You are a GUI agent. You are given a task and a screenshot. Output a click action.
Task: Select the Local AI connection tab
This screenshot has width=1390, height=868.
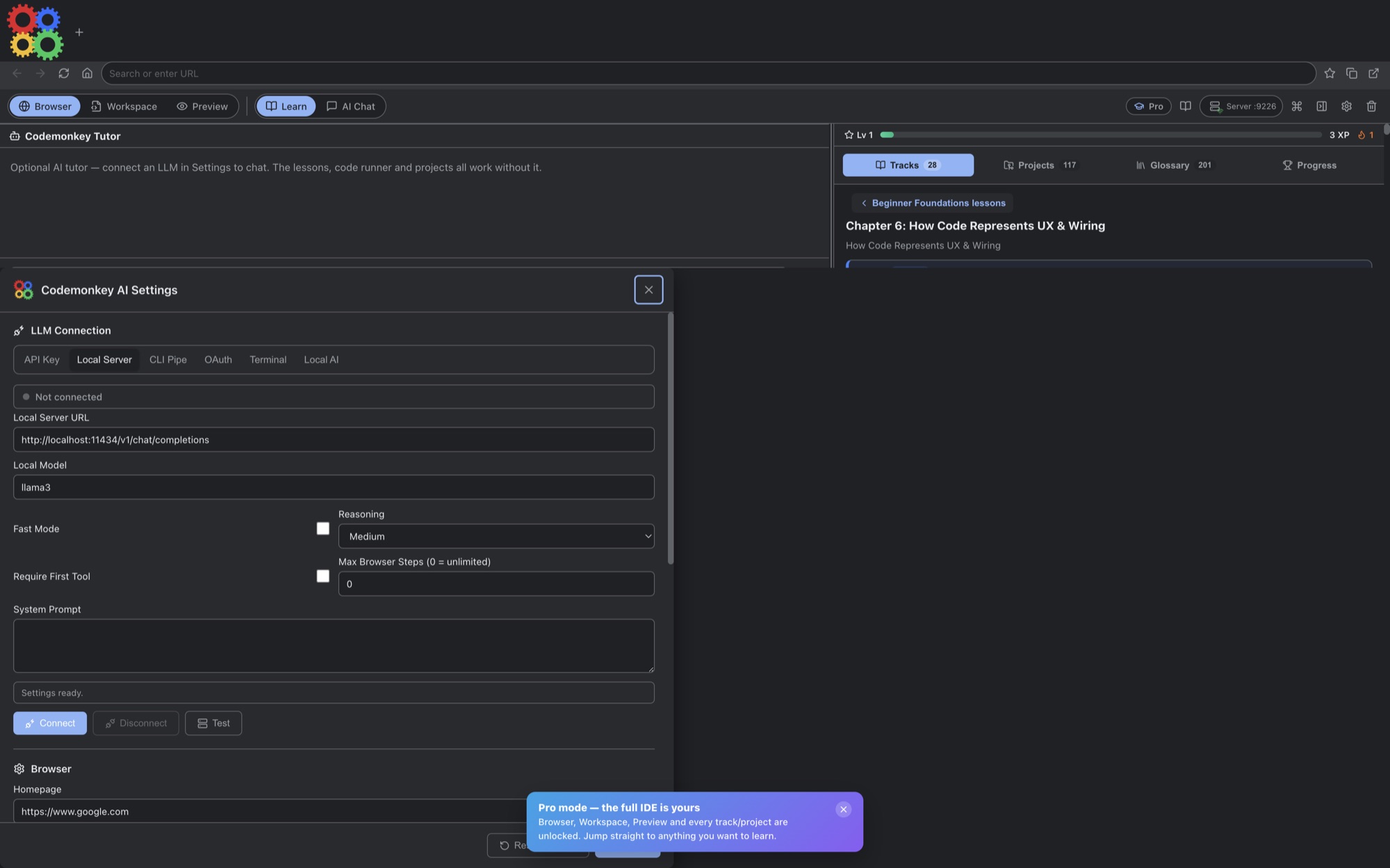321,359
